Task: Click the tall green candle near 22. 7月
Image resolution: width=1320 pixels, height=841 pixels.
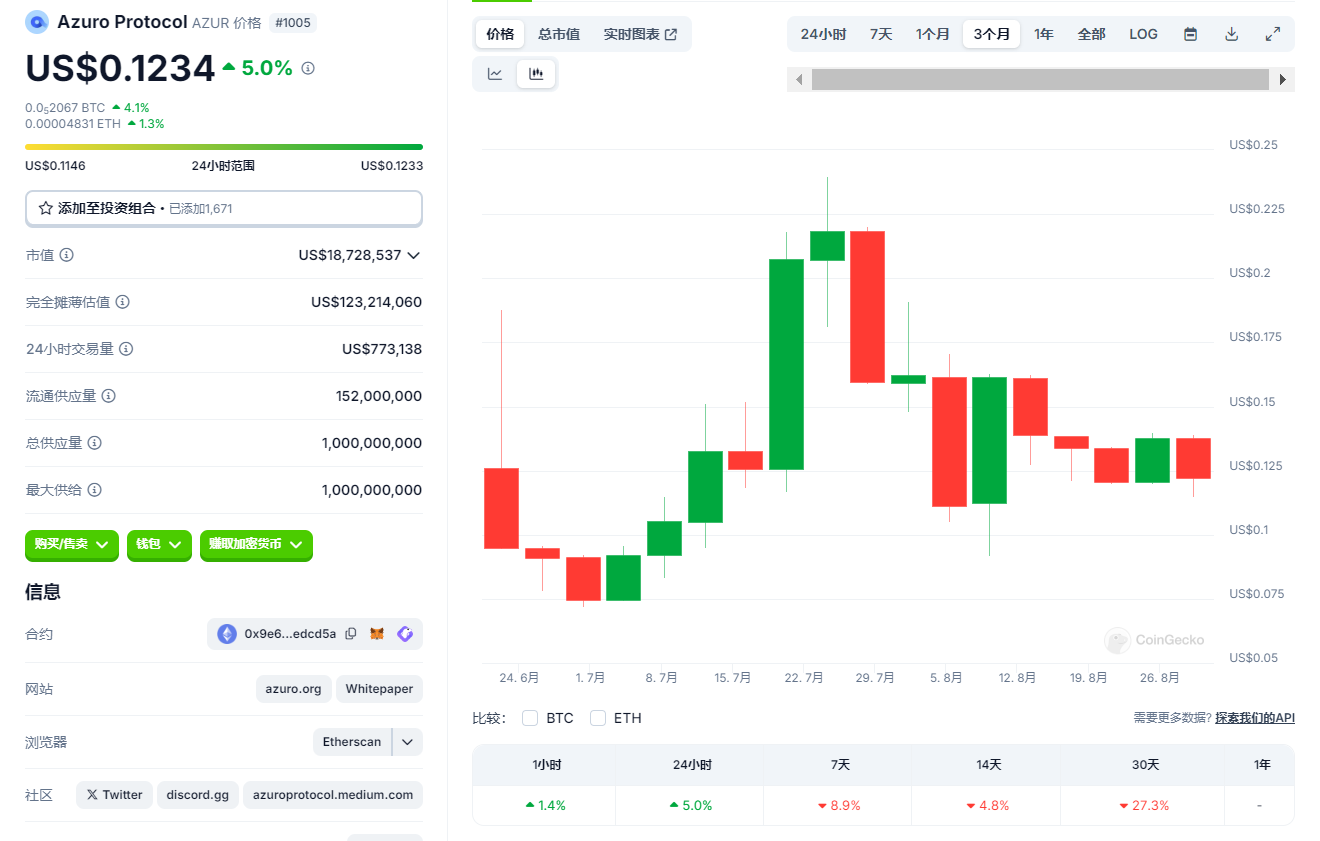Action: pyautogui.click(x=786, y=364)
